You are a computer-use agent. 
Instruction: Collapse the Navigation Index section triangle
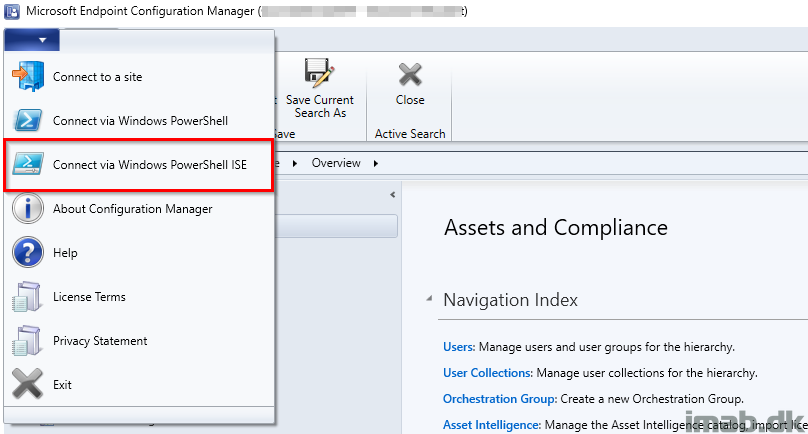point(429,298)
